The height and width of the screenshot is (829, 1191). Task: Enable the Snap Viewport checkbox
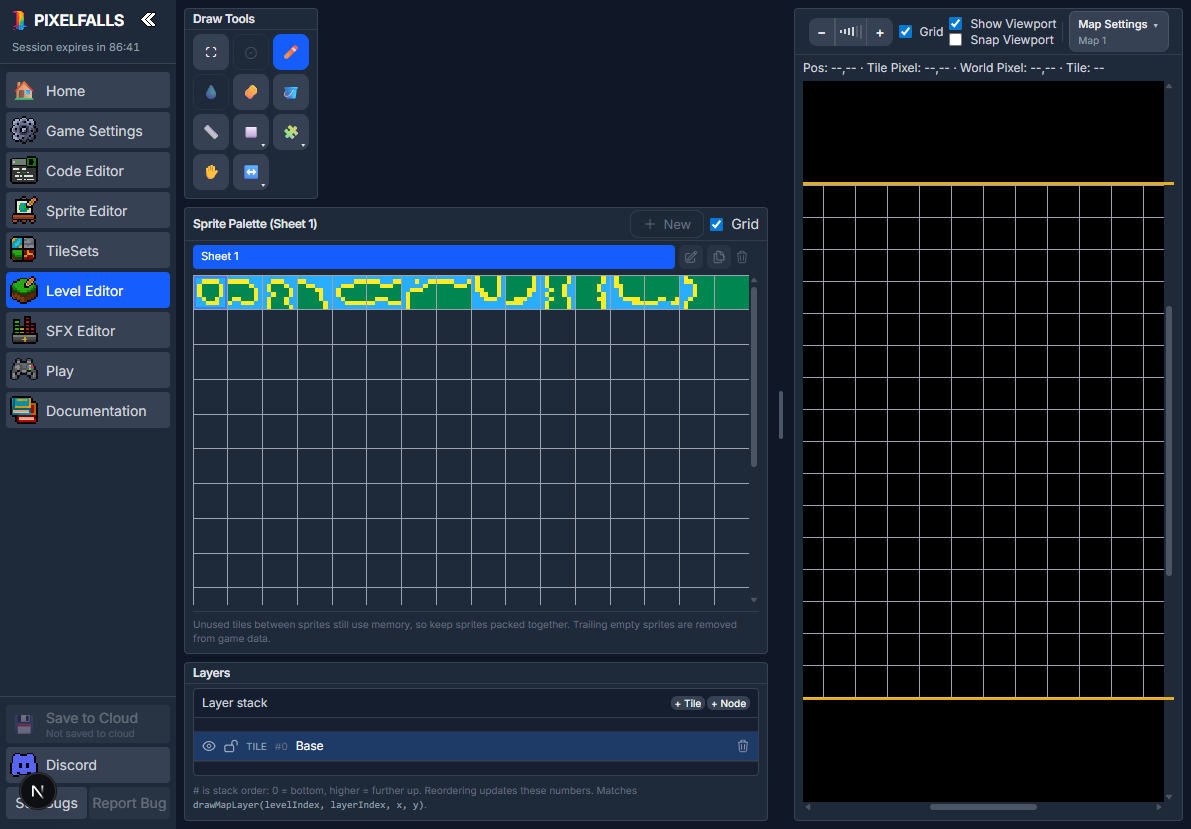point(956,40)
